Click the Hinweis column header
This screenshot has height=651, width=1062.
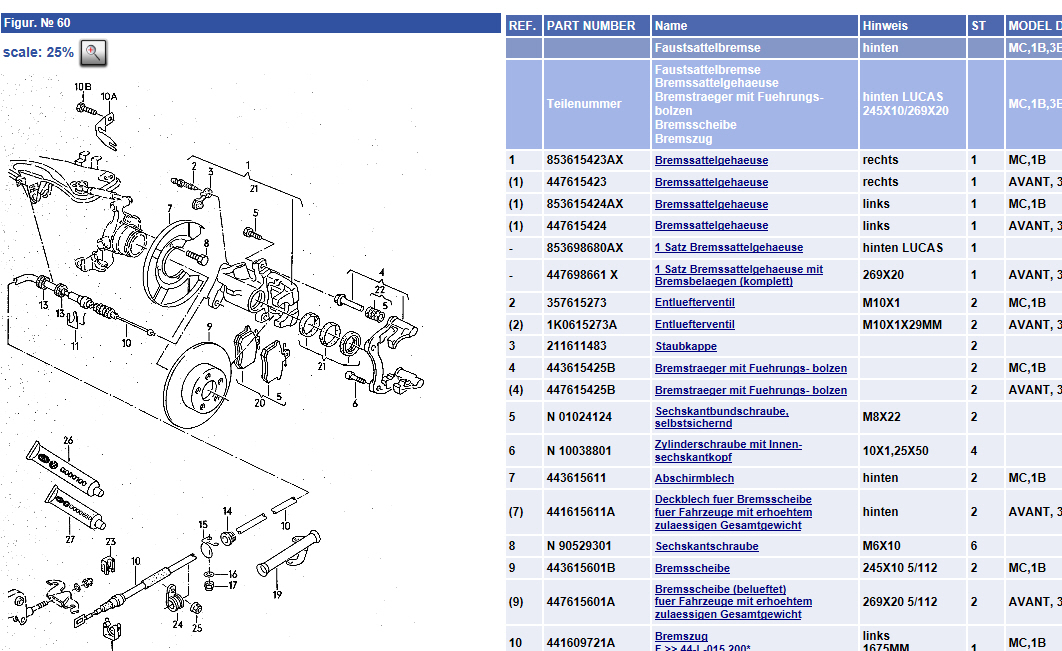[886, 26]
